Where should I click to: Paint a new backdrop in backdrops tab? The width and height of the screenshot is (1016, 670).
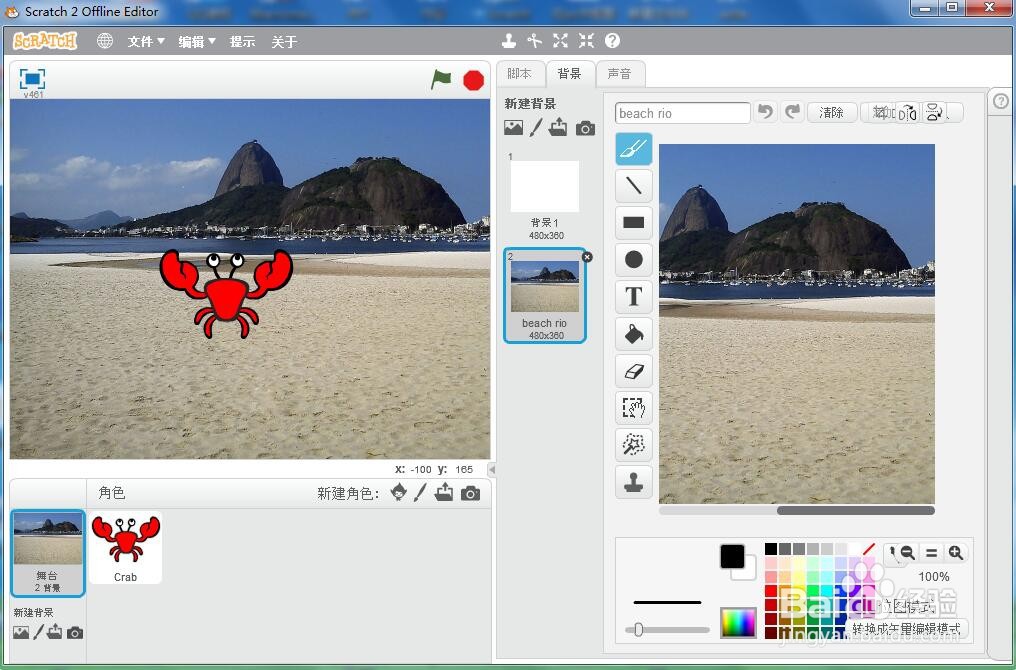[x=535, y=128]
